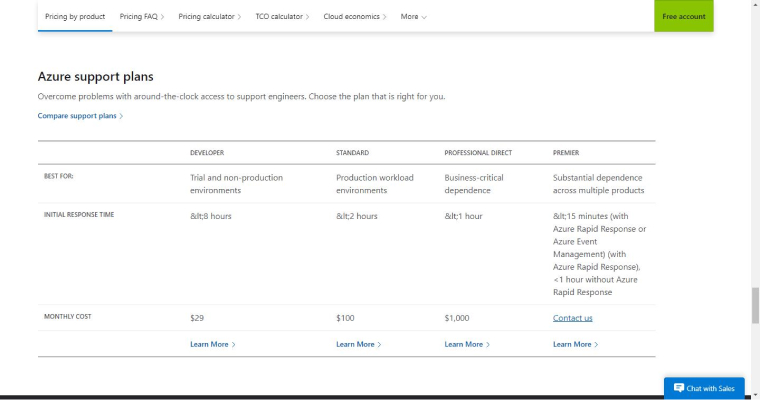Click the 15 minutes Premier response time text
Screen dimensions: 760x400
[600, 254]
